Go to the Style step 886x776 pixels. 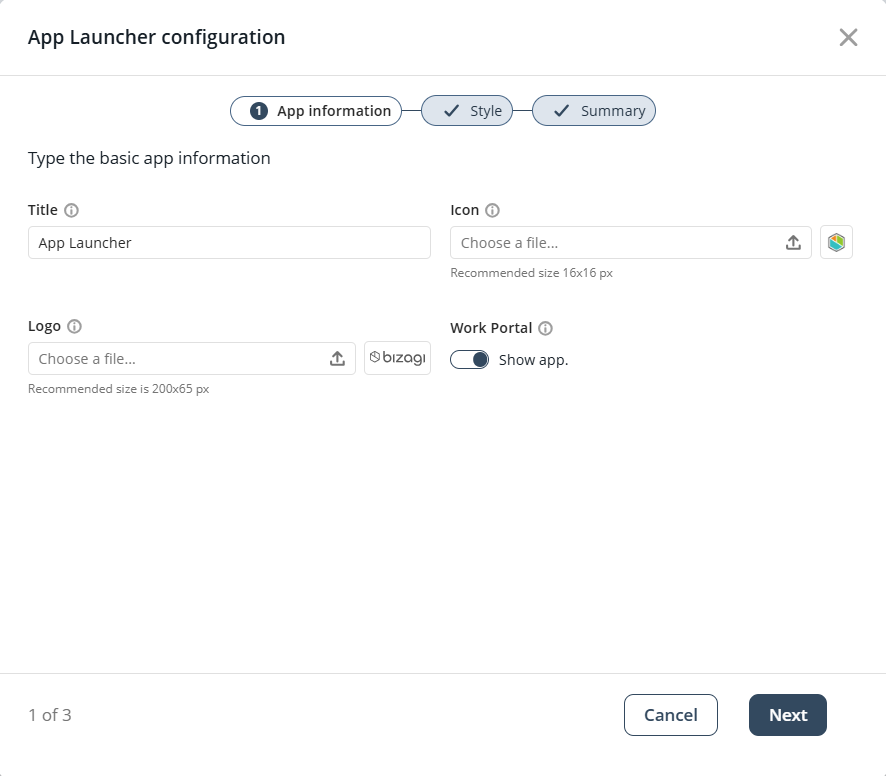pos(467,111)
